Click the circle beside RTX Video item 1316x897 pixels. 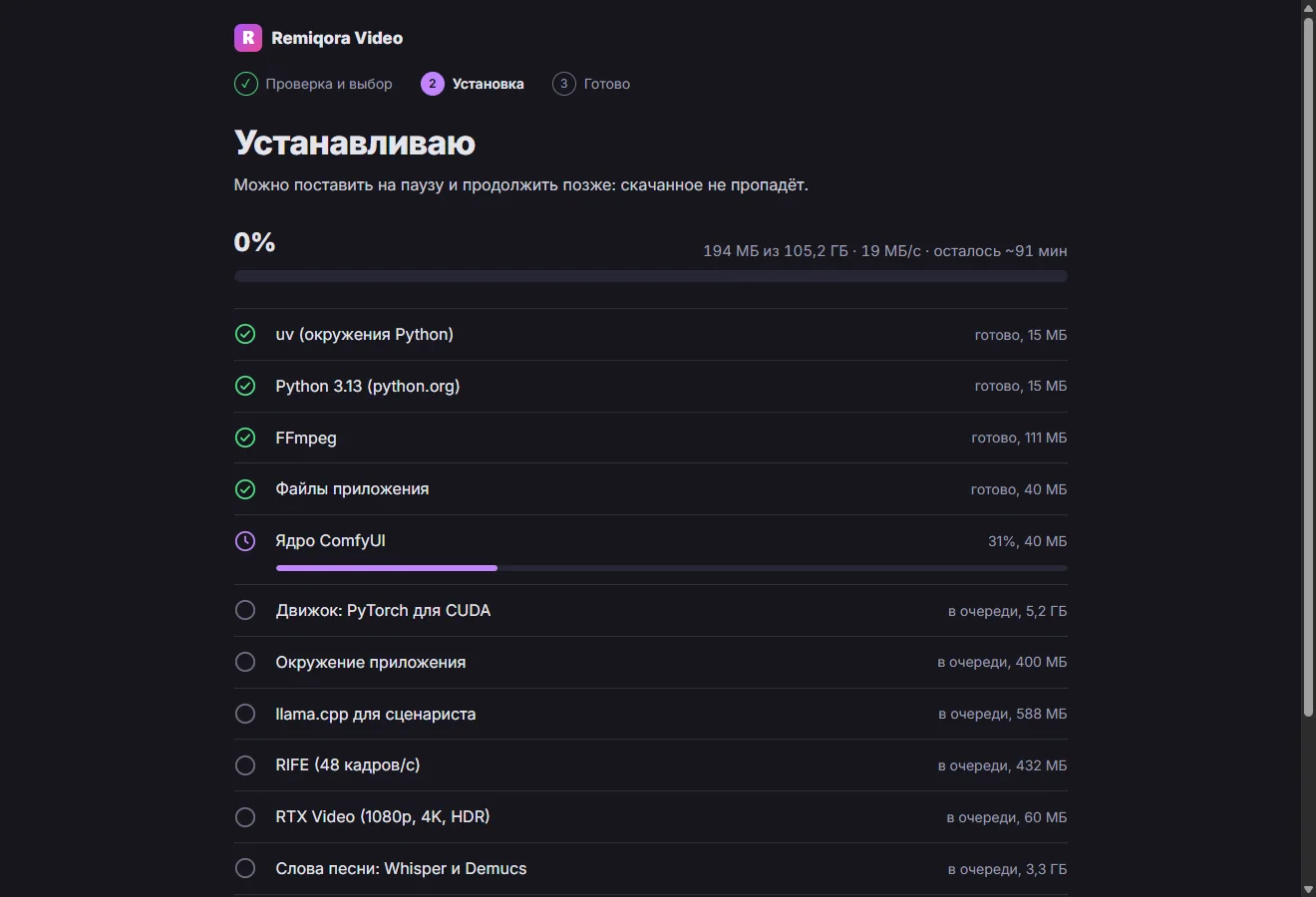(x=245, y=817)
